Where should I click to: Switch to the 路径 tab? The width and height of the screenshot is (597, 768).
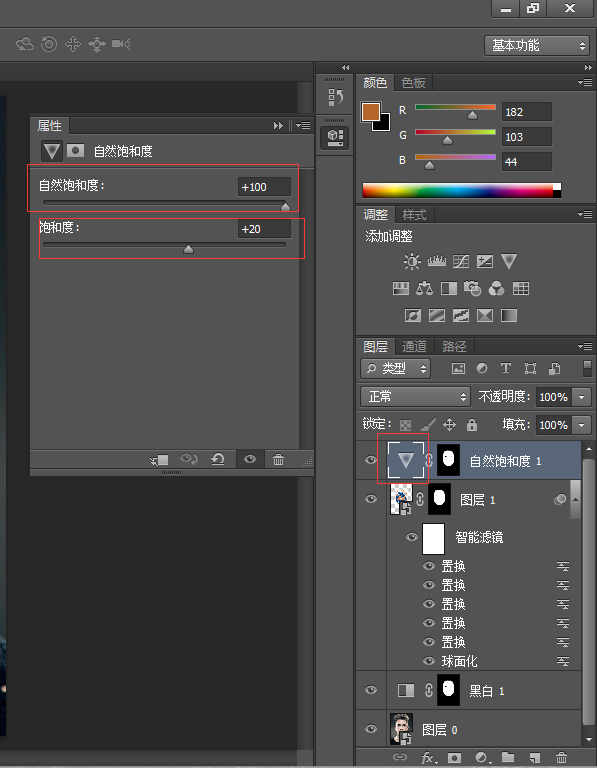(454, 346)
